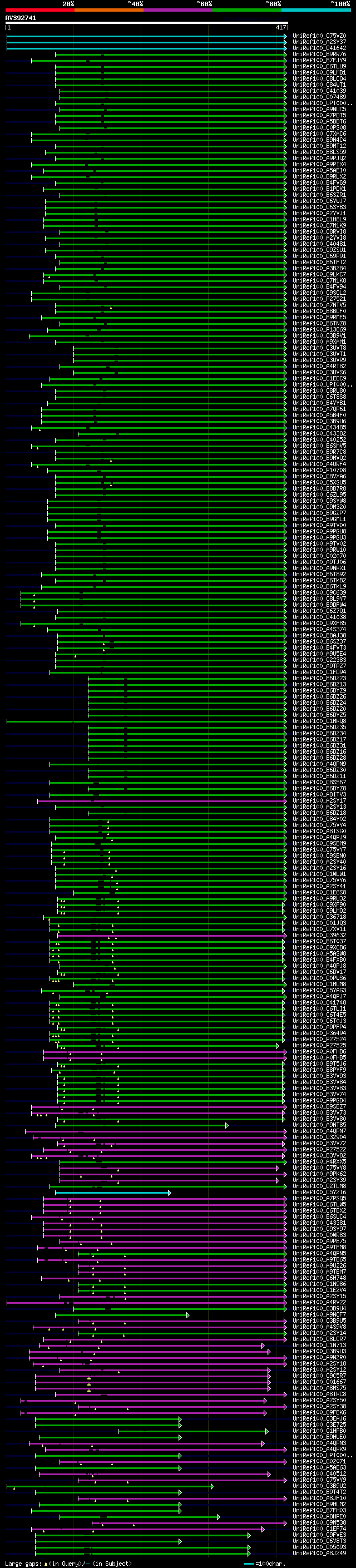Click the purple ~60% identity legend segment
The width and height of the screenshot is (356, 1568).
point(179,10)
